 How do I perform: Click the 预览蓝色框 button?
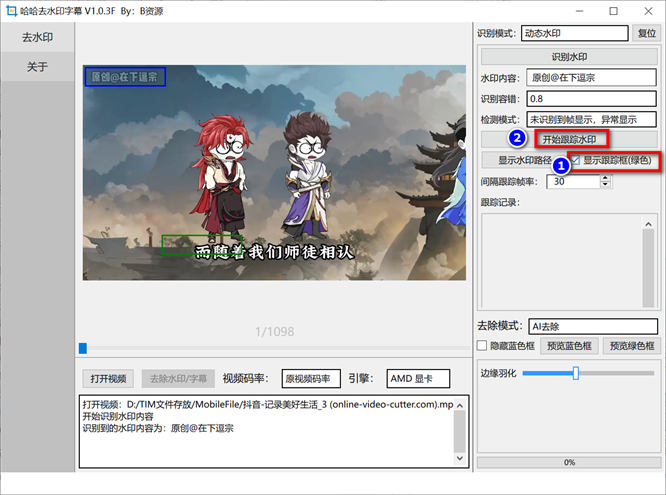(x=569, y=346)
